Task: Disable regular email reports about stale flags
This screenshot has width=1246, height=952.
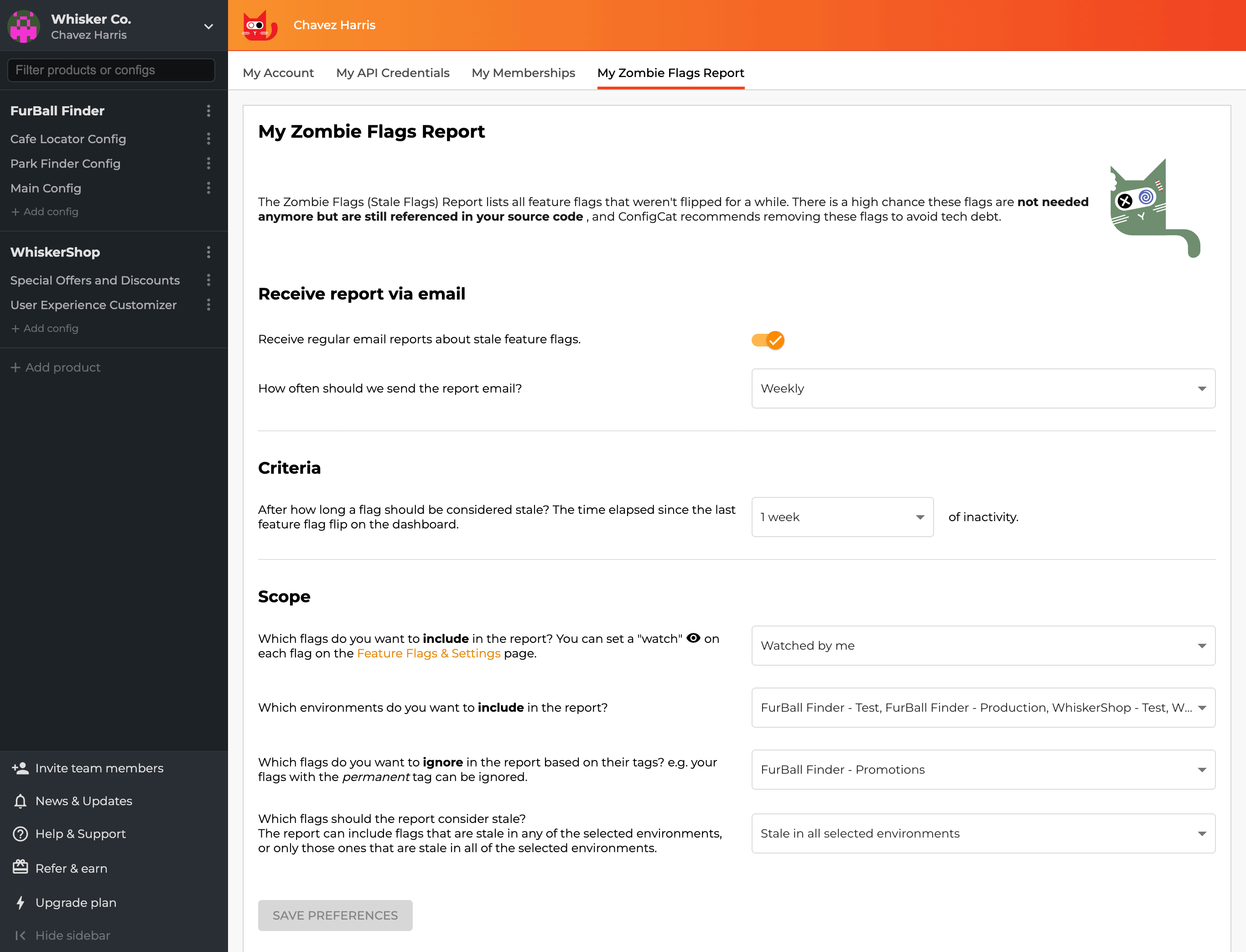Action: [767, 340]
